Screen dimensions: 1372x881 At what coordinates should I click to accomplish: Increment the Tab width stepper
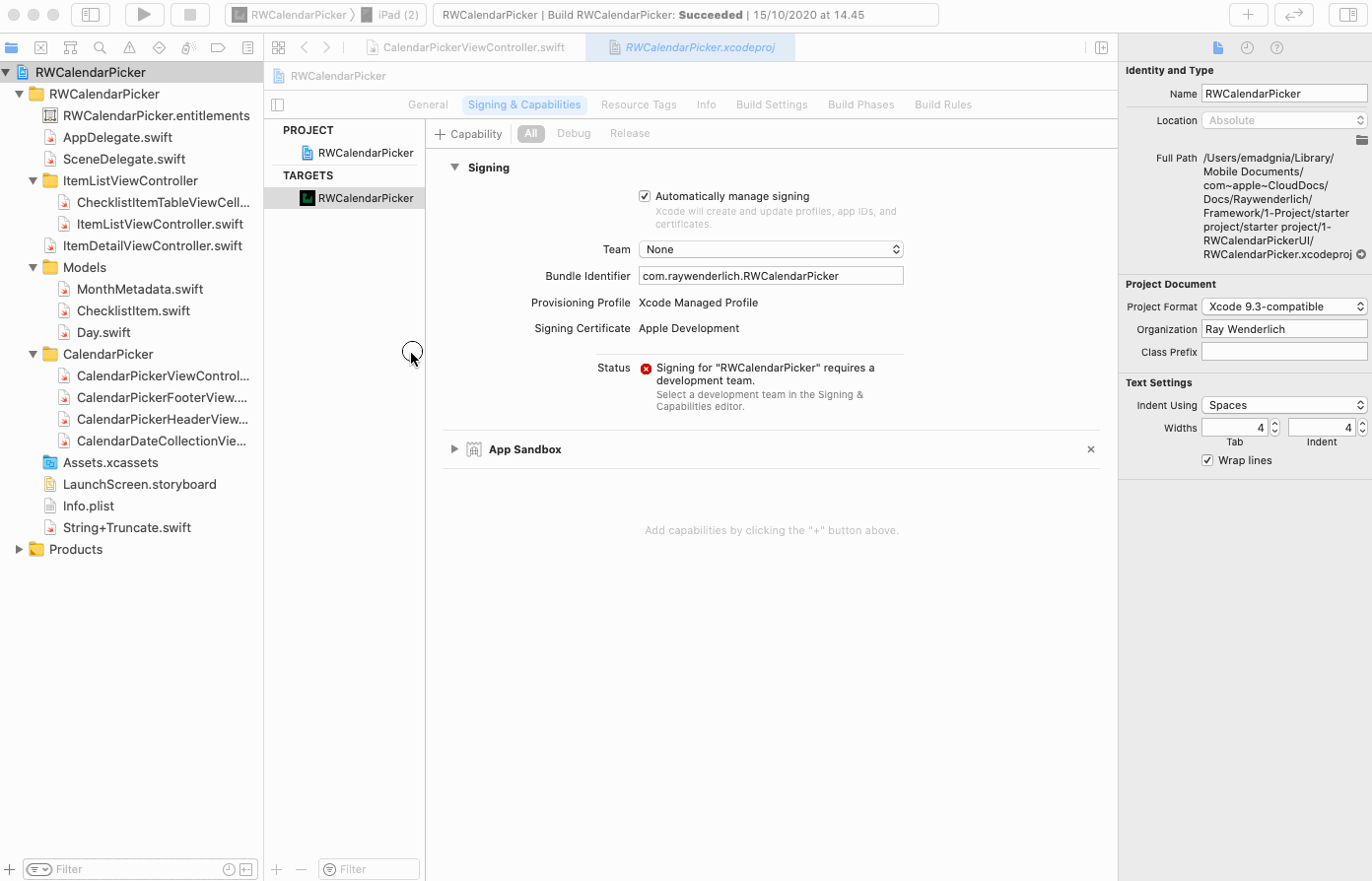[1274, 424]
